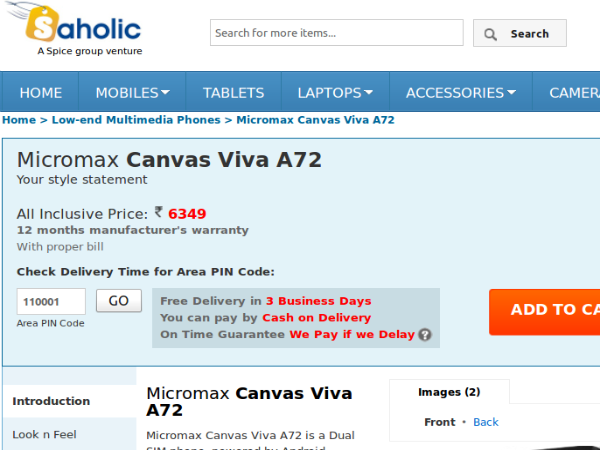Screen dimensions: 600x450
Task: Click the magnifier icon in Search button
Action: pos(491,34)
